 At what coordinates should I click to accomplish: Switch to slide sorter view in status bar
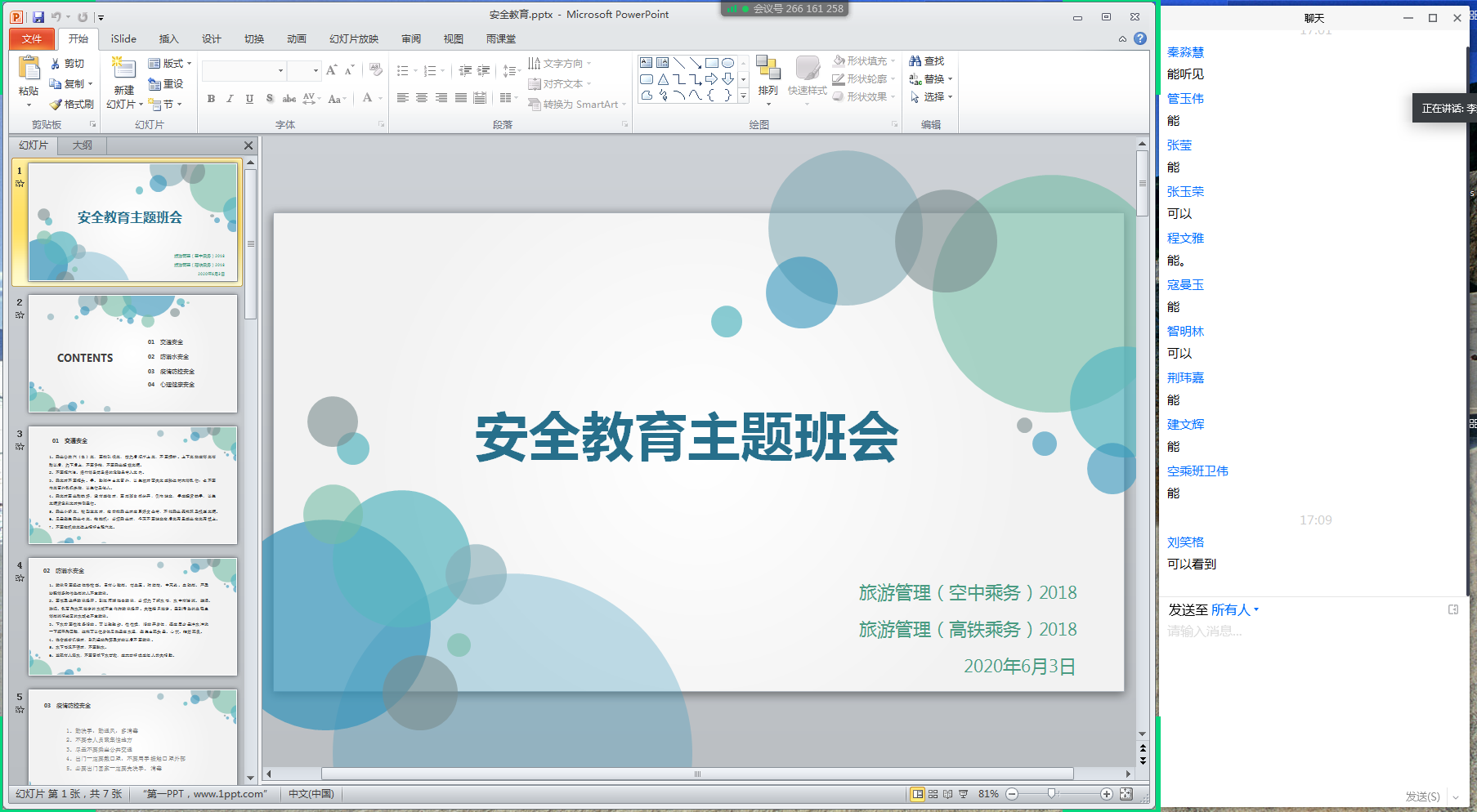[933, 794]
